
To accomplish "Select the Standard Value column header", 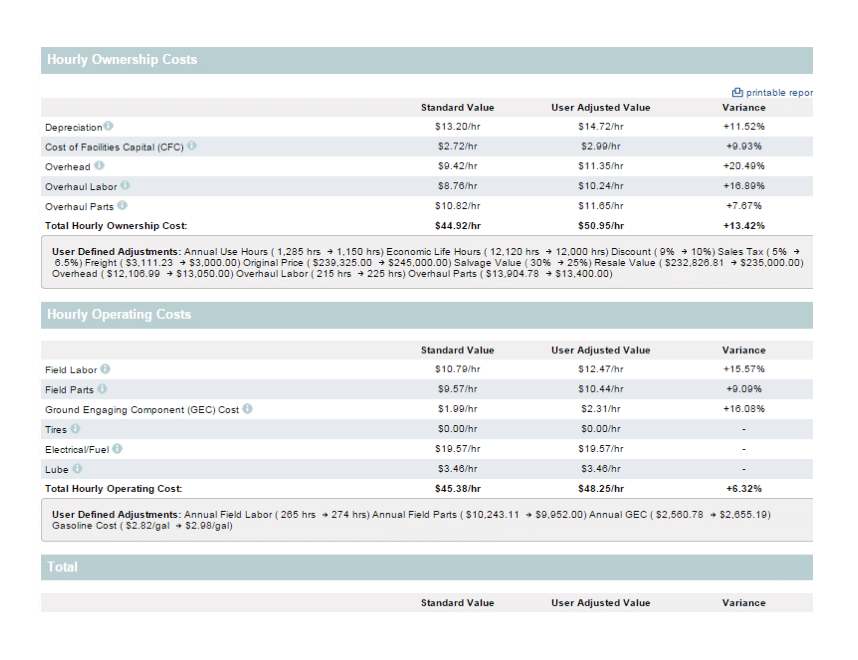I will (457, 107).
